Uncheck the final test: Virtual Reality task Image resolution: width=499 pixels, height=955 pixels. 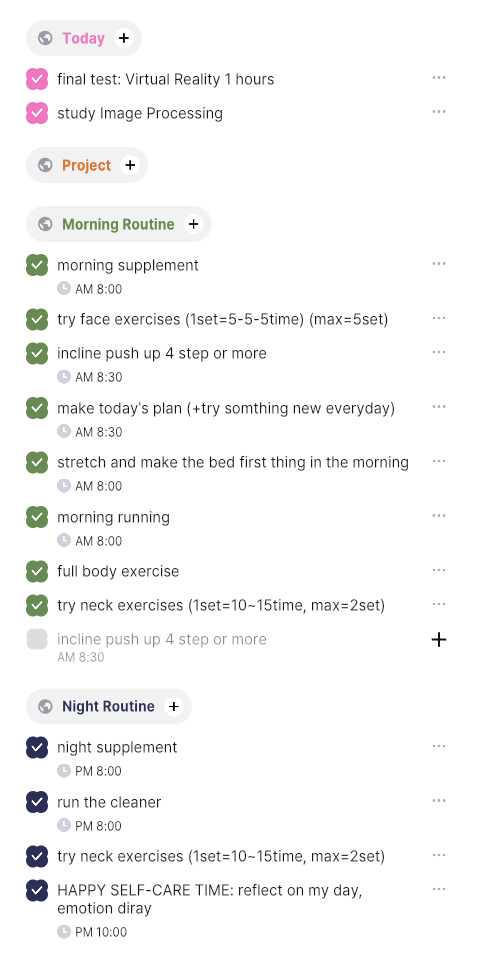tap(37, 79)
